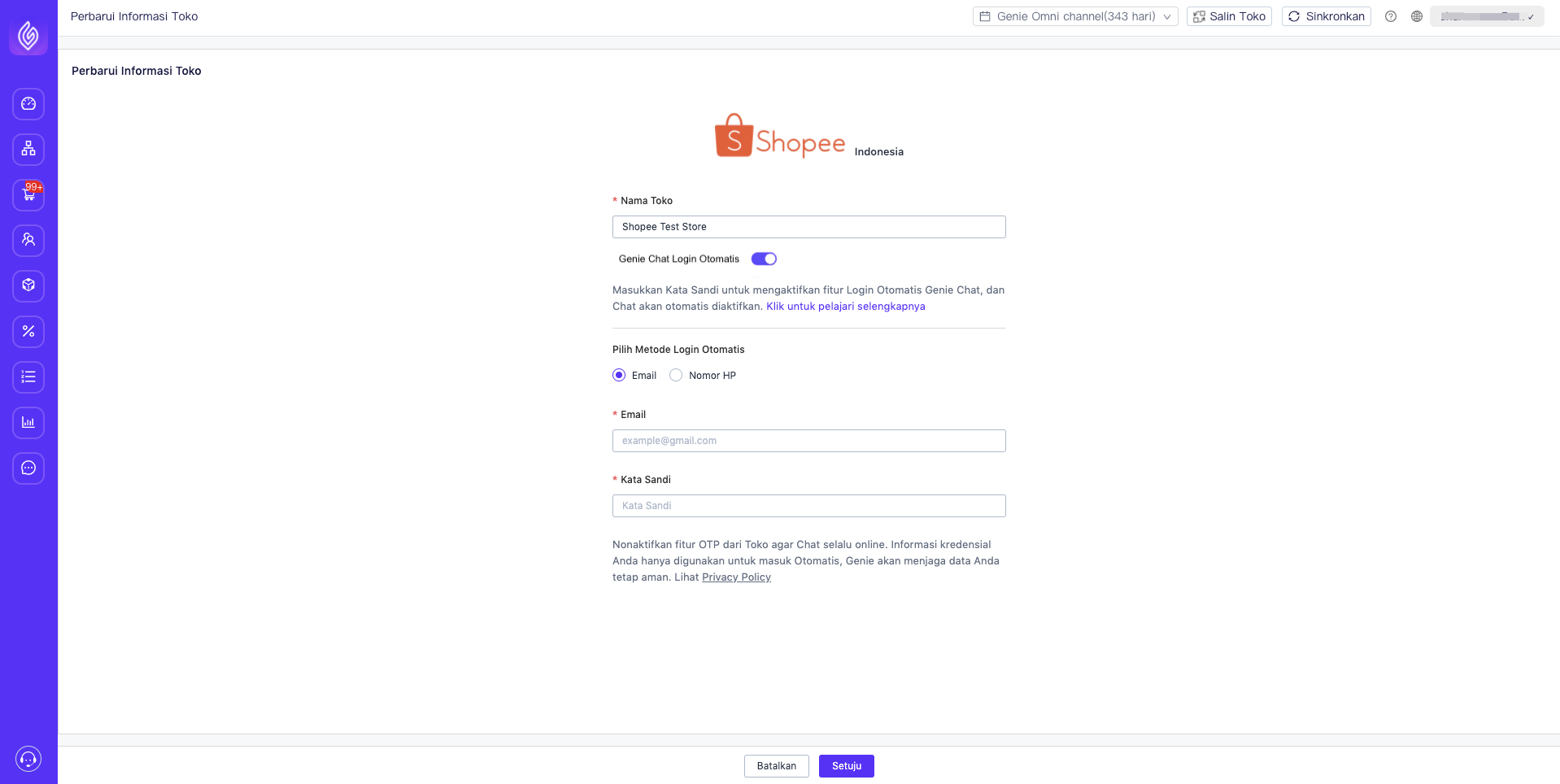Open the Klik untuk pelajari selengkapnya link
Viewport: 1560px width, 784px height.
(846, 307)
